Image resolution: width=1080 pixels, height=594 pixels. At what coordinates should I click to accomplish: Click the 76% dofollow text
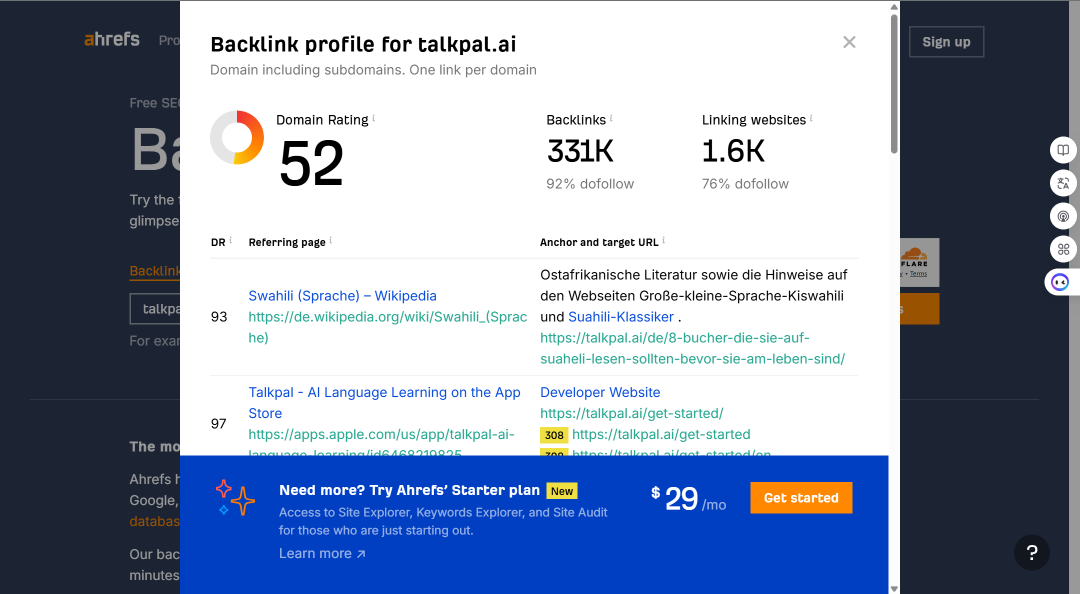pos(745,184)
